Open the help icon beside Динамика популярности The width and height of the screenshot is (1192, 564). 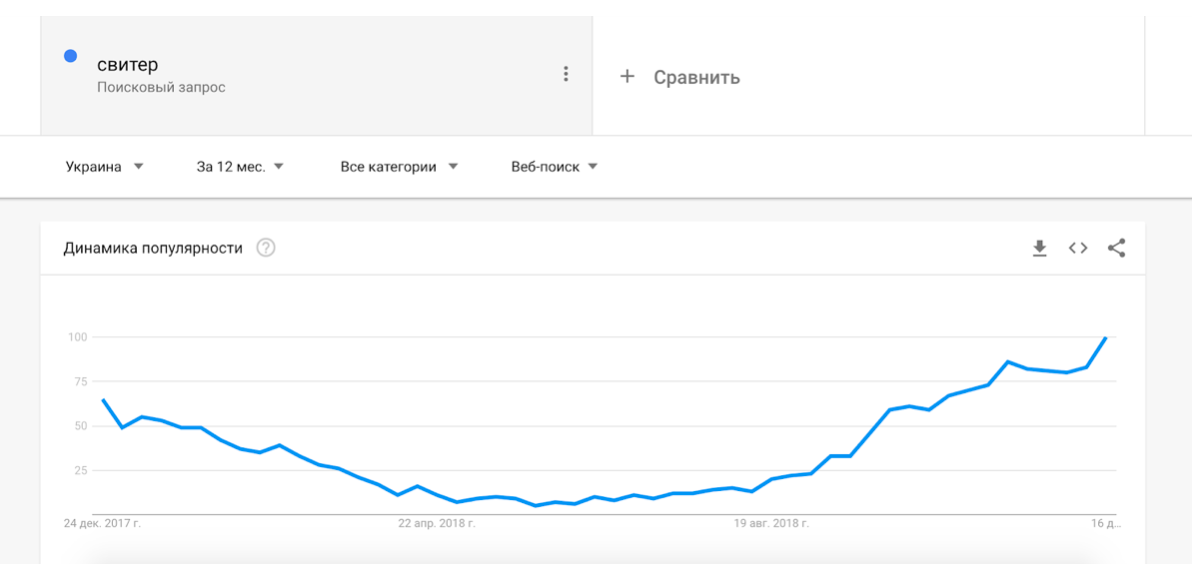click(266, 248)
